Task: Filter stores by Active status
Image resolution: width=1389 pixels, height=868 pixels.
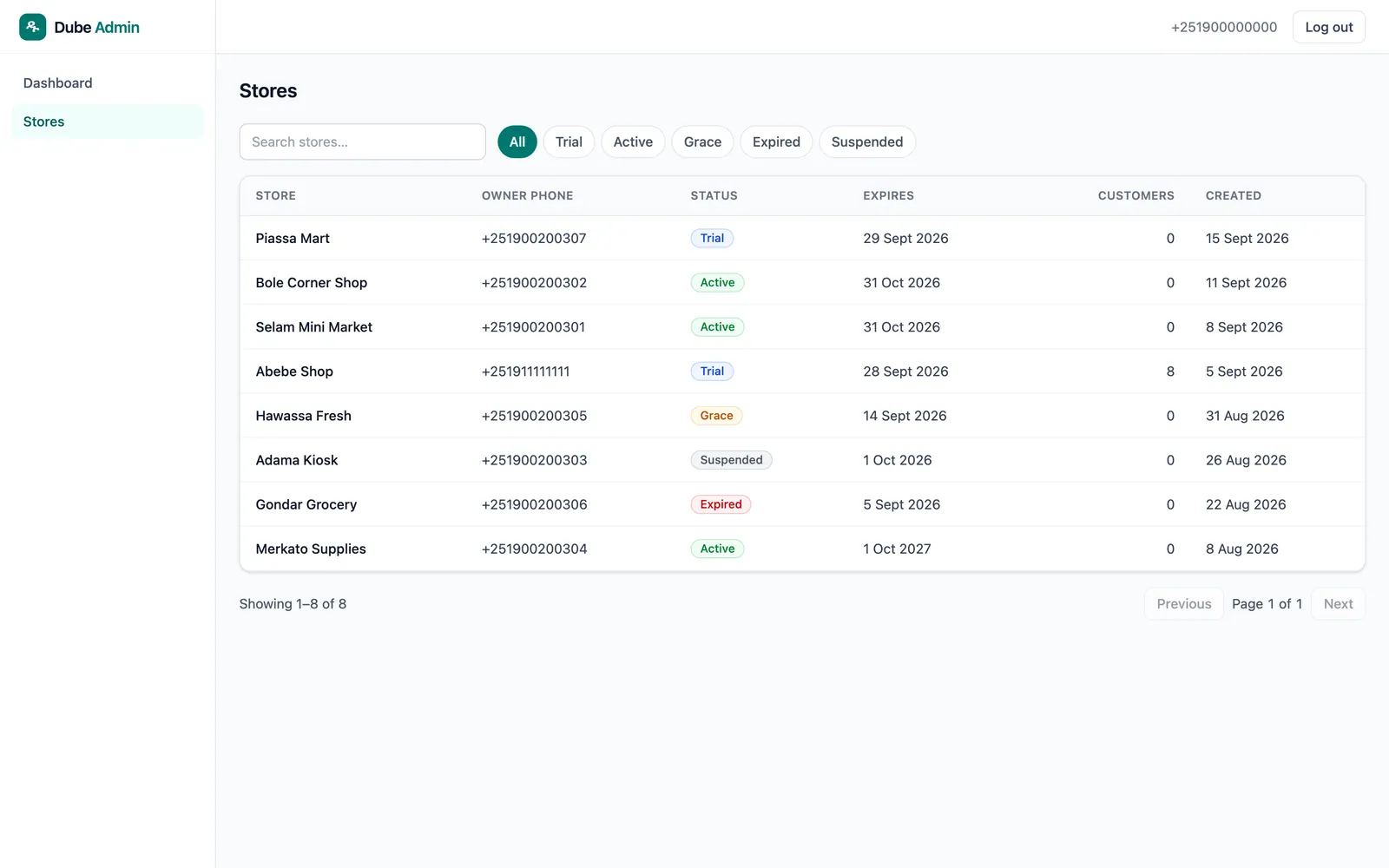Action: [x=633, y=141]
